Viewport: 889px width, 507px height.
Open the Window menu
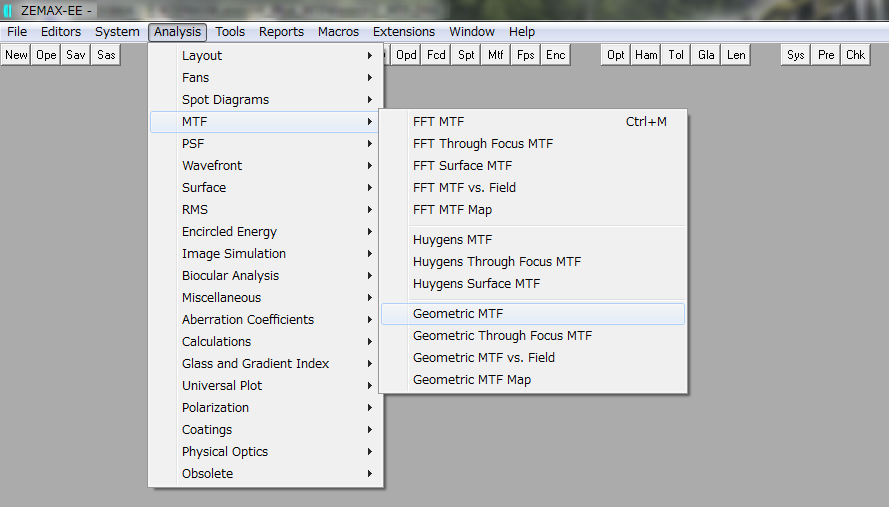pos(472,32)
